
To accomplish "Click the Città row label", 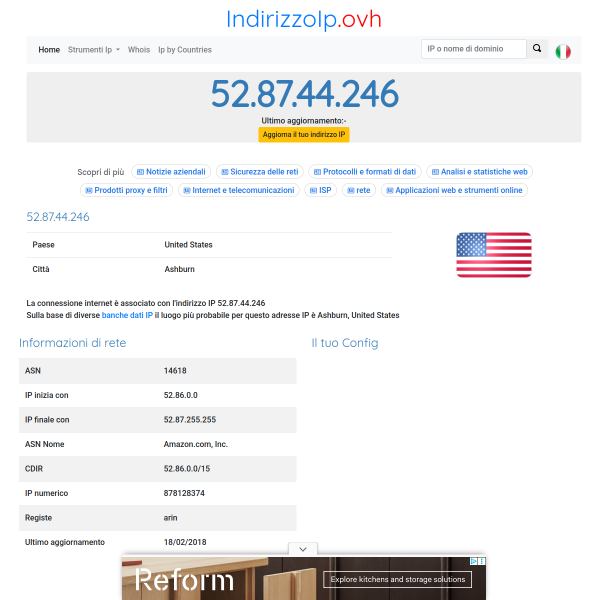I will click(41, 269).
